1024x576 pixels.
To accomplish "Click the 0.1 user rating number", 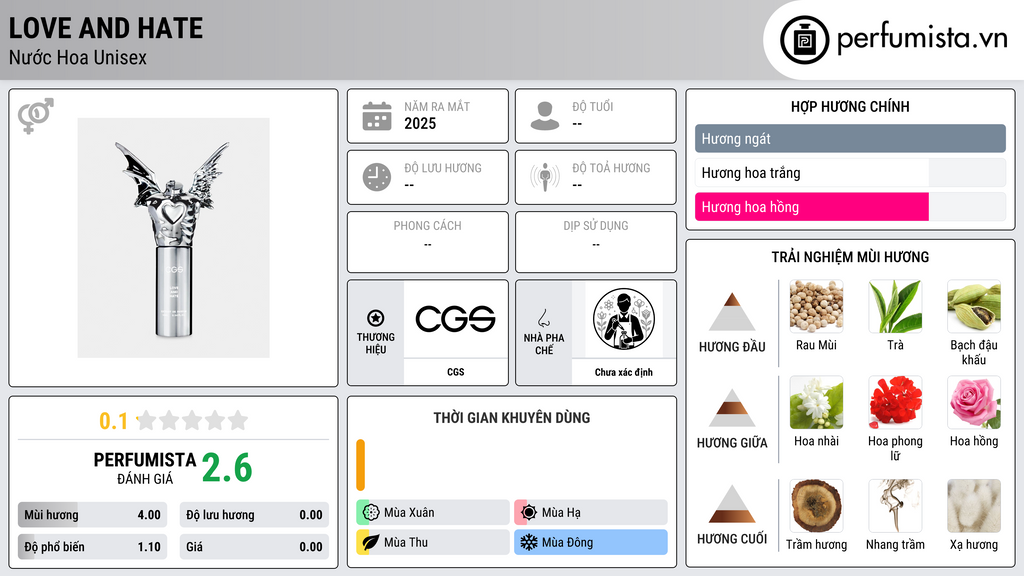I will coord(113,421).
